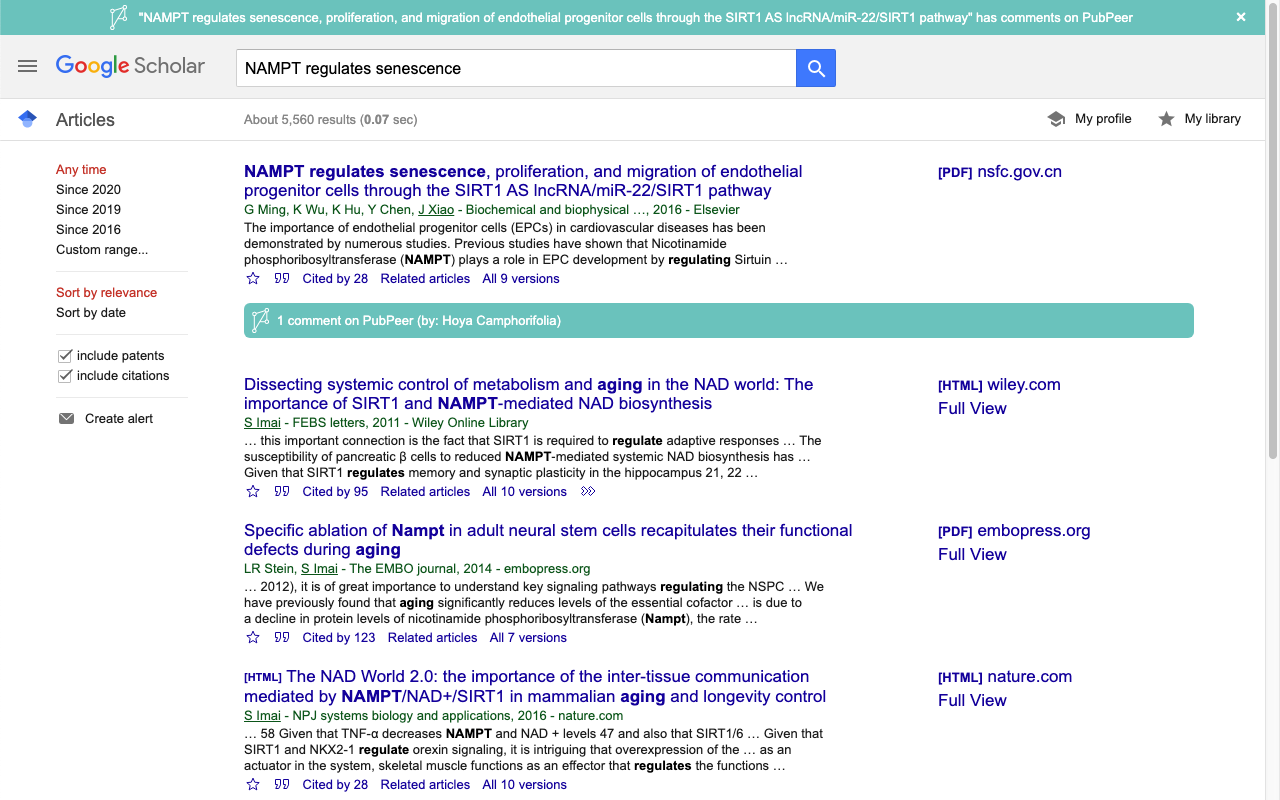1280x800 pixels.
Task: Toggle the include patents checkbox
Action: pyautogui.click(x=65, y=356)
